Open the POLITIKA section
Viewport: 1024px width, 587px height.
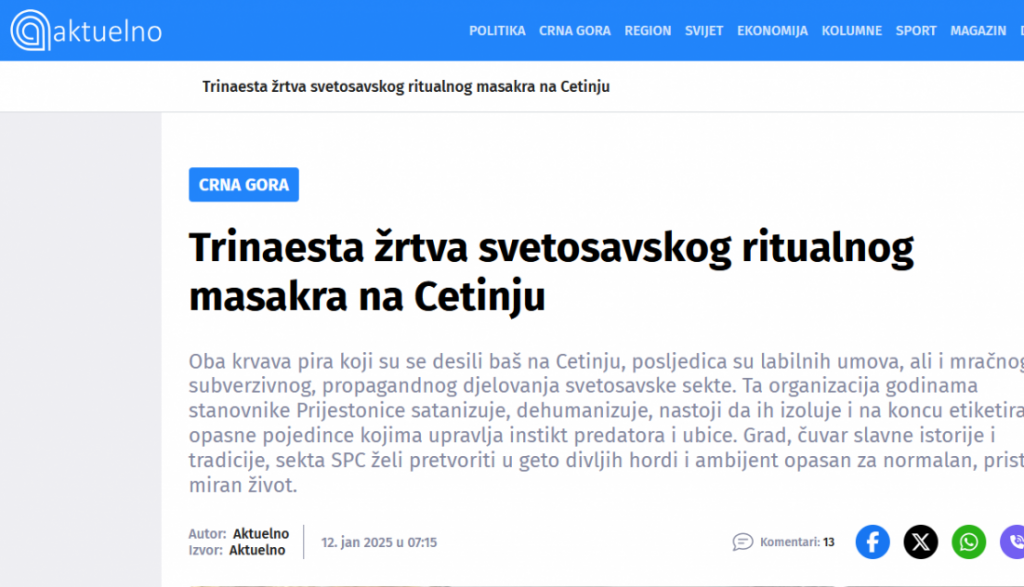pos(497,31)
